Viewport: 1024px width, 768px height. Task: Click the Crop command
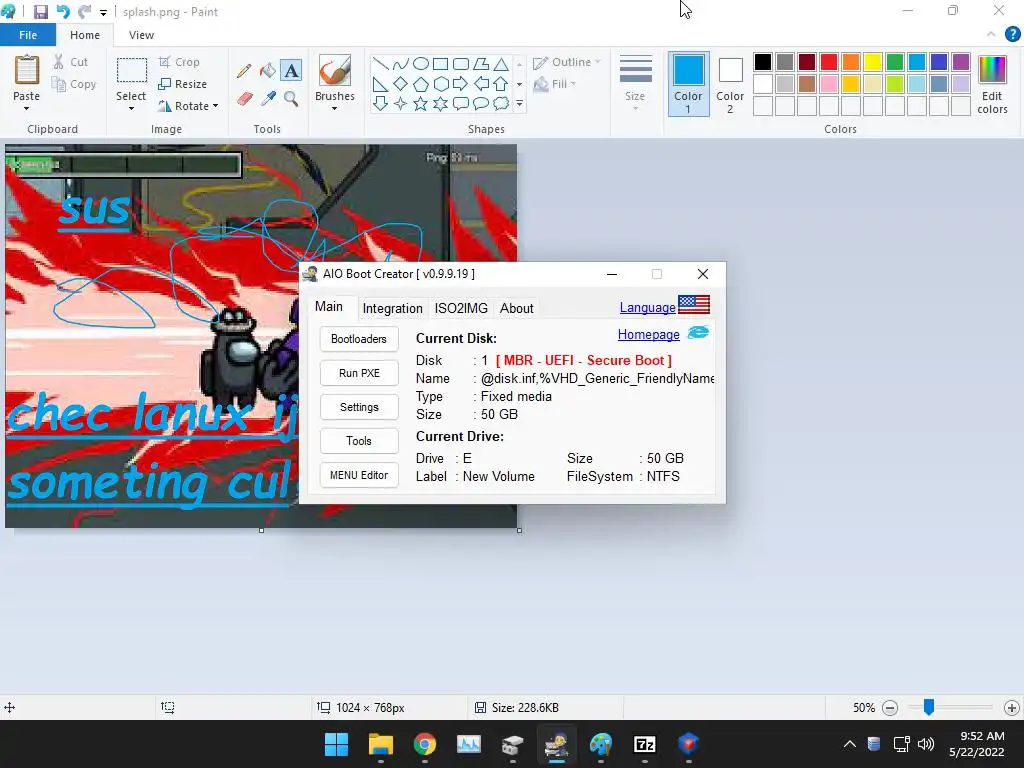coord(179,62)
